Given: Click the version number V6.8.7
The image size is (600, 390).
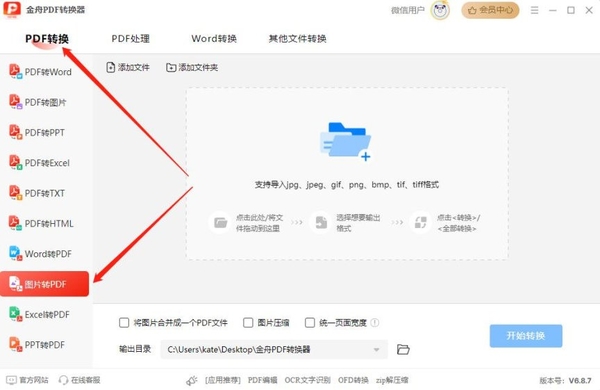Looking at the screenshot, I should [x=580, y=380].
